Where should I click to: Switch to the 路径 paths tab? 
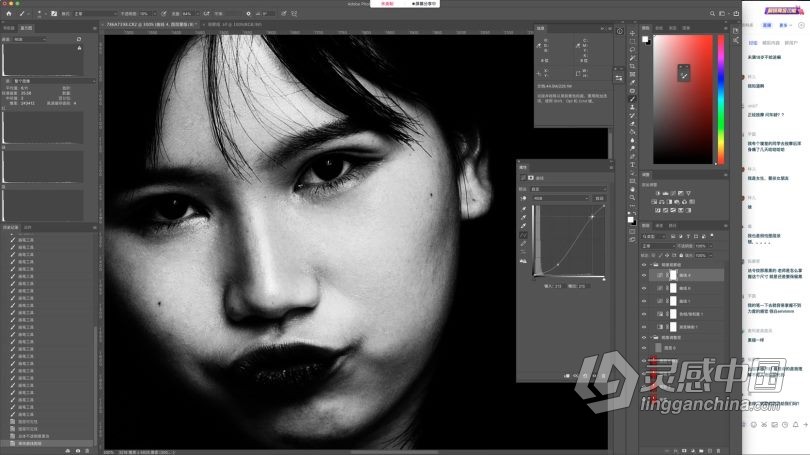click(672, 226)
